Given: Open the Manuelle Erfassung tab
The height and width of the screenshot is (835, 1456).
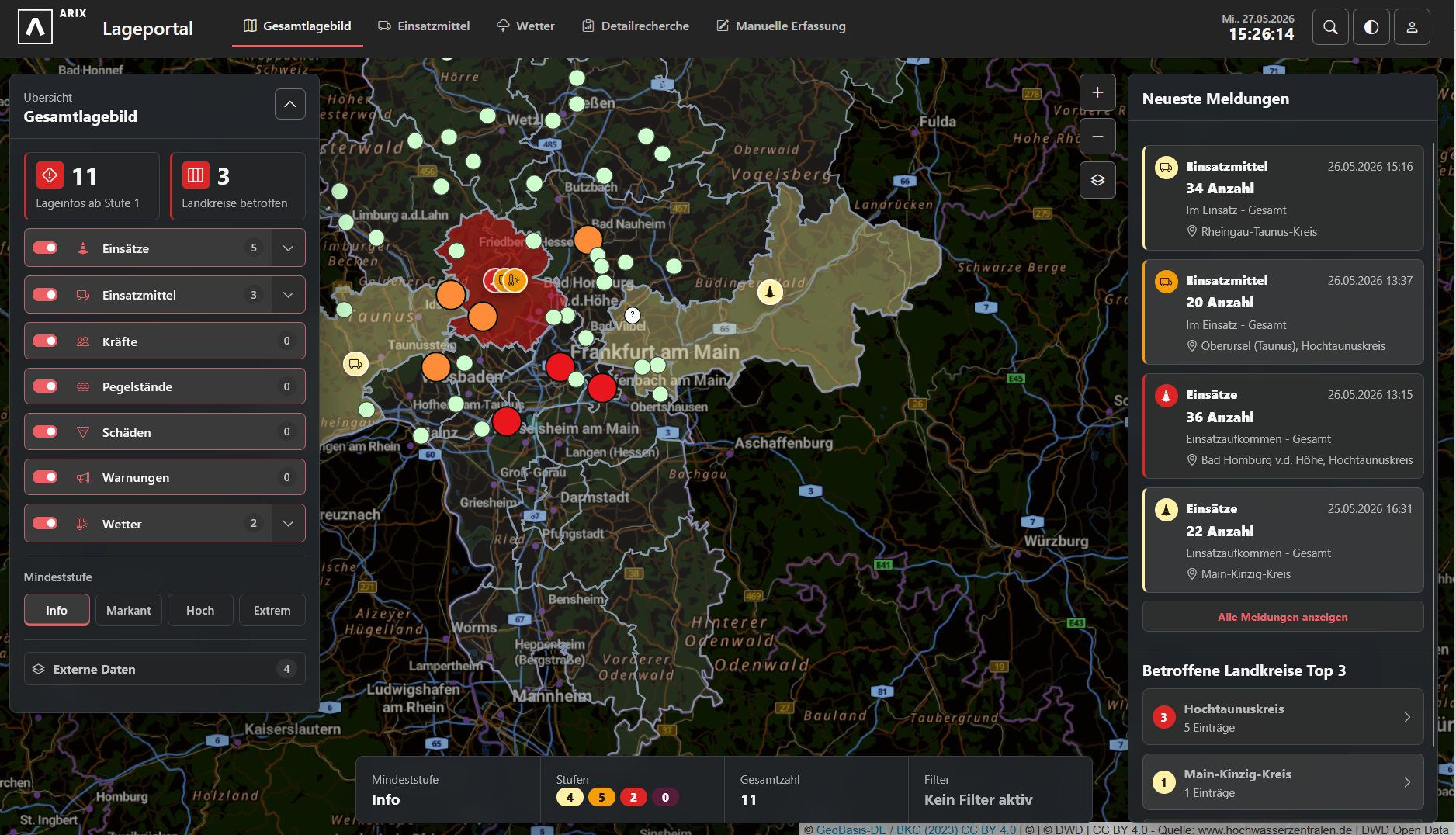Looking at the screenshot, I should (781, 26).
